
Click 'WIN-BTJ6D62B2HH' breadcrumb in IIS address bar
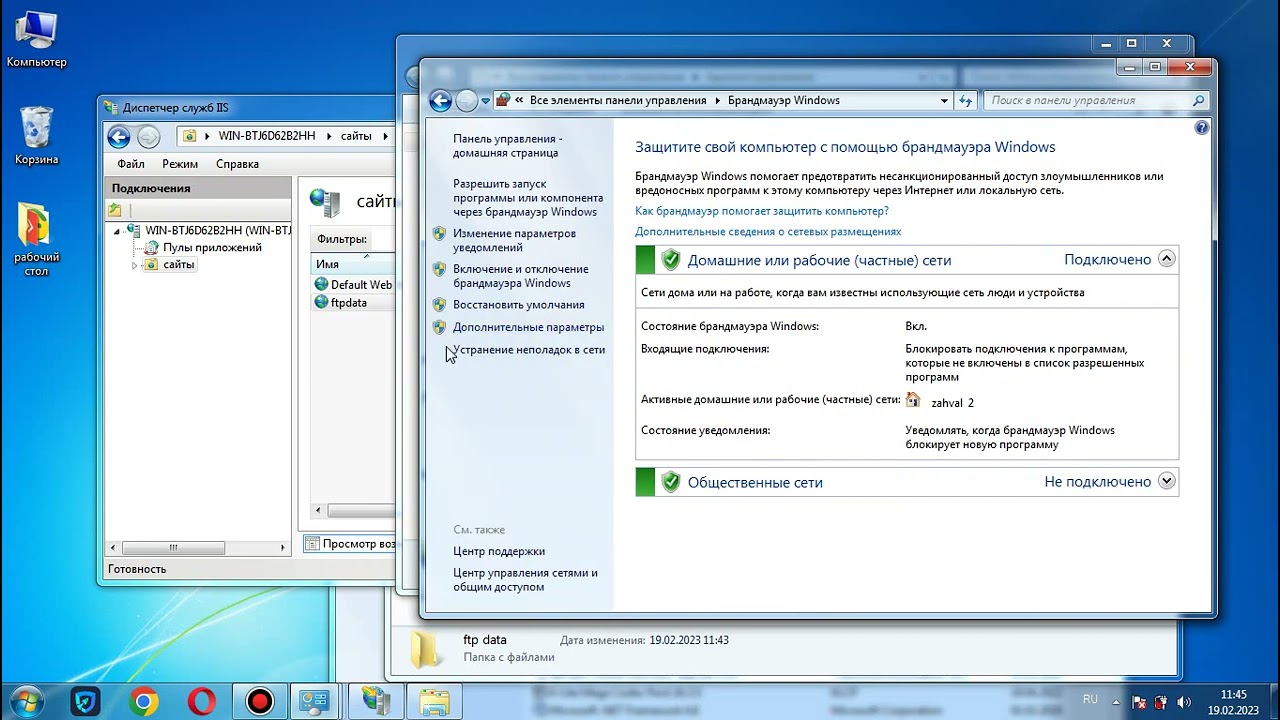pos(267,136)
